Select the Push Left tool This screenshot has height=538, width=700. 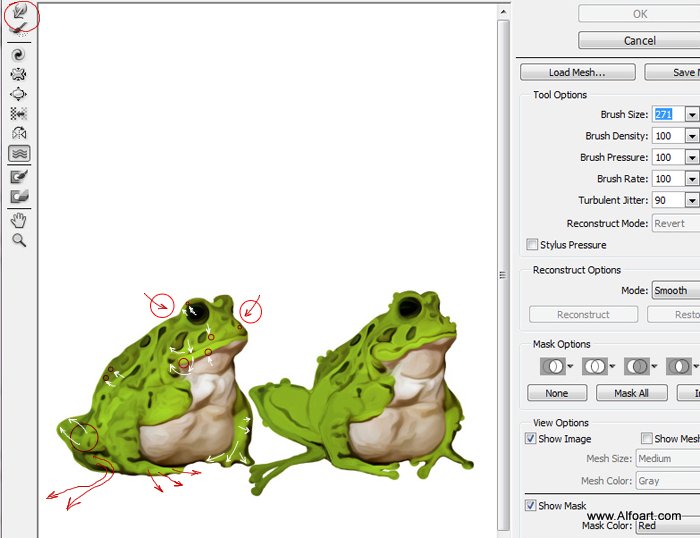tap(18, 113)
